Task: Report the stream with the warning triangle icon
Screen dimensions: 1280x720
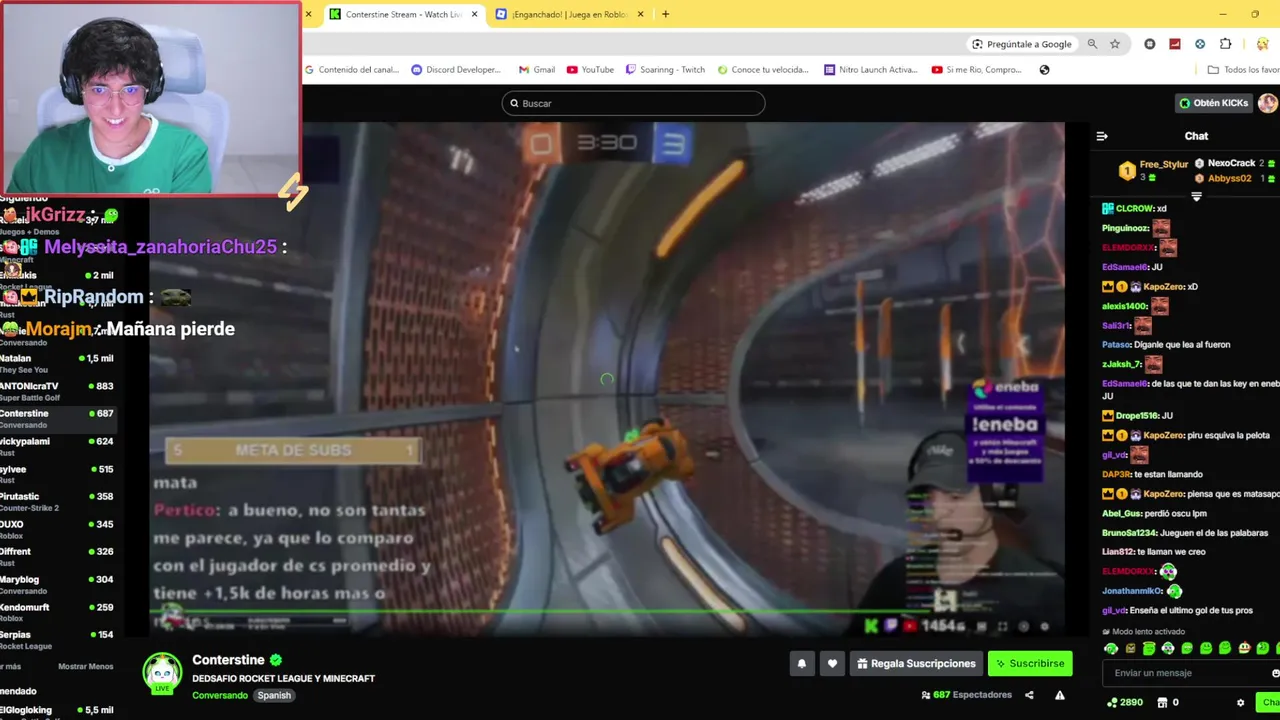Action: 1060,695
